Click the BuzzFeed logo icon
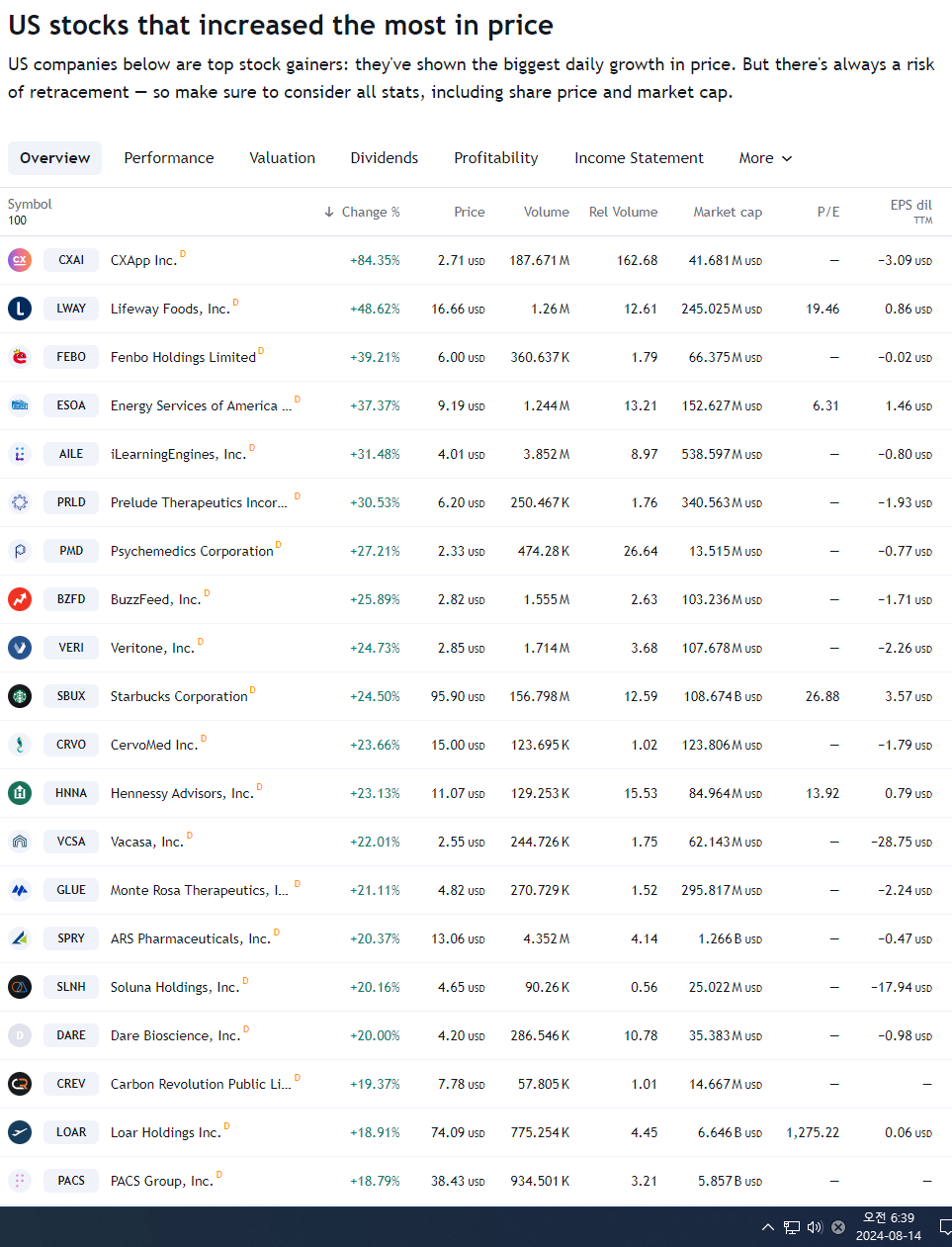 (x=20, y=599)
